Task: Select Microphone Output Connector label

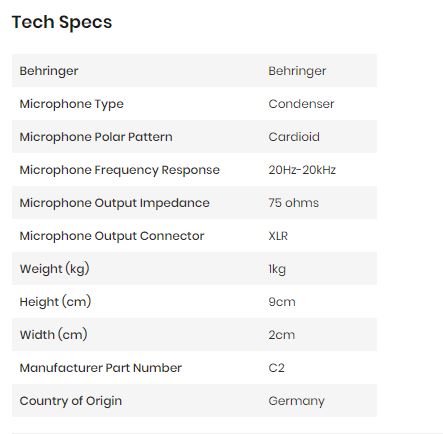Action: tap(112, 236)
